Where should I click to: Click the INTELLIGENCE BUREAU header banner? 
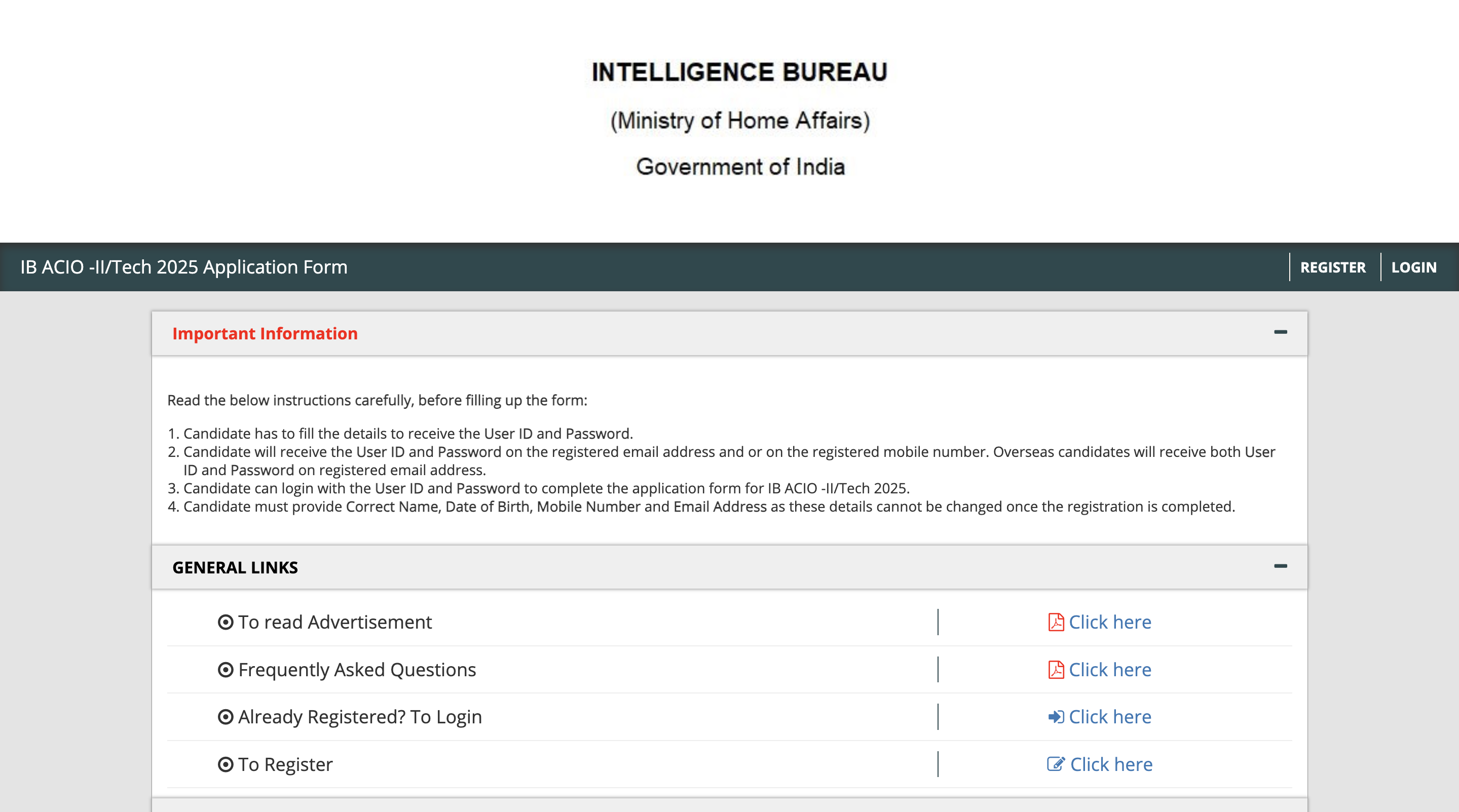pyautogui.click(x=739, y=72)
